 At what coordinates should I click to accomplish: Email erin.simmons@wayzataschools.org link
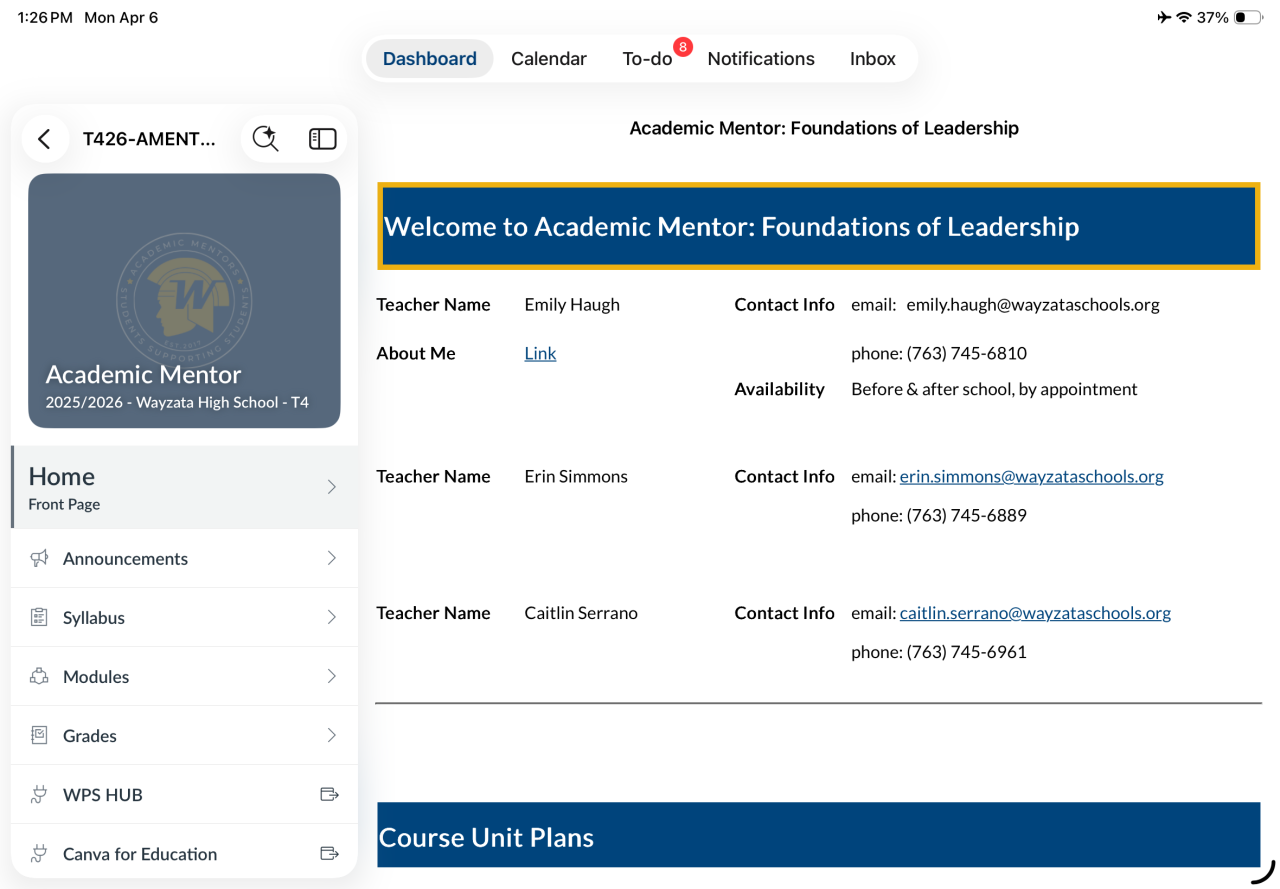tap(1031, 477)
